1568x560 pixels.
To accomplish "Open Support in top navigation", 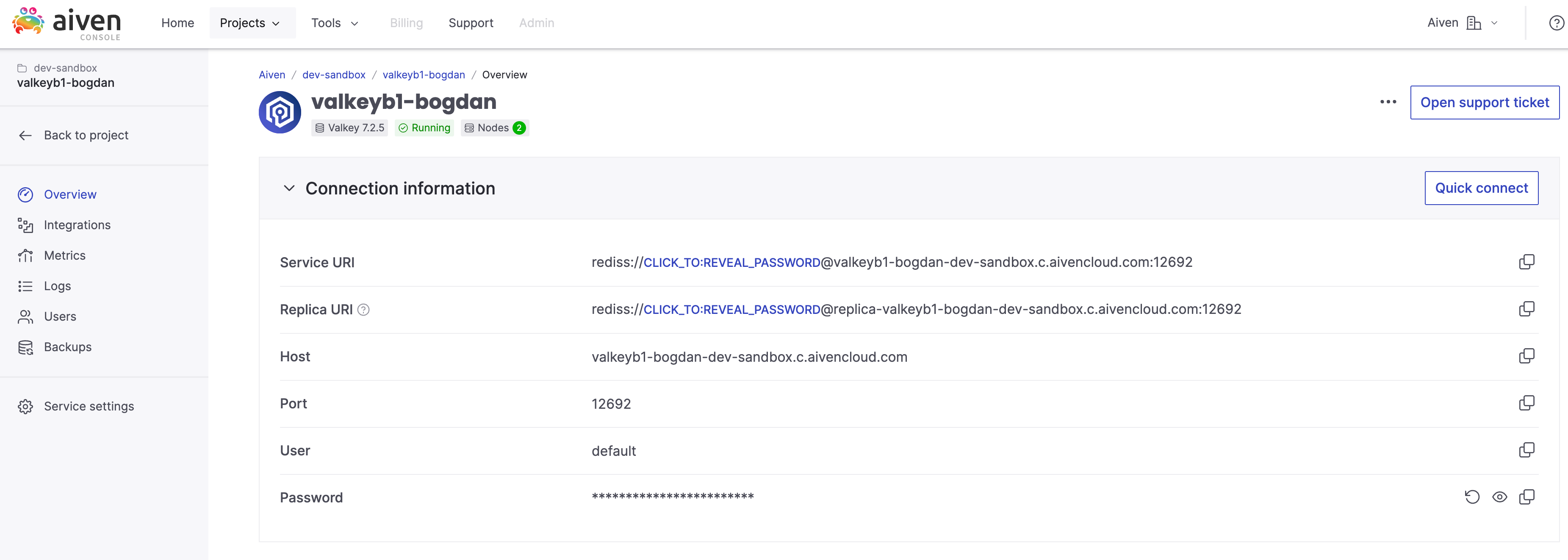I will coord(471,23).
